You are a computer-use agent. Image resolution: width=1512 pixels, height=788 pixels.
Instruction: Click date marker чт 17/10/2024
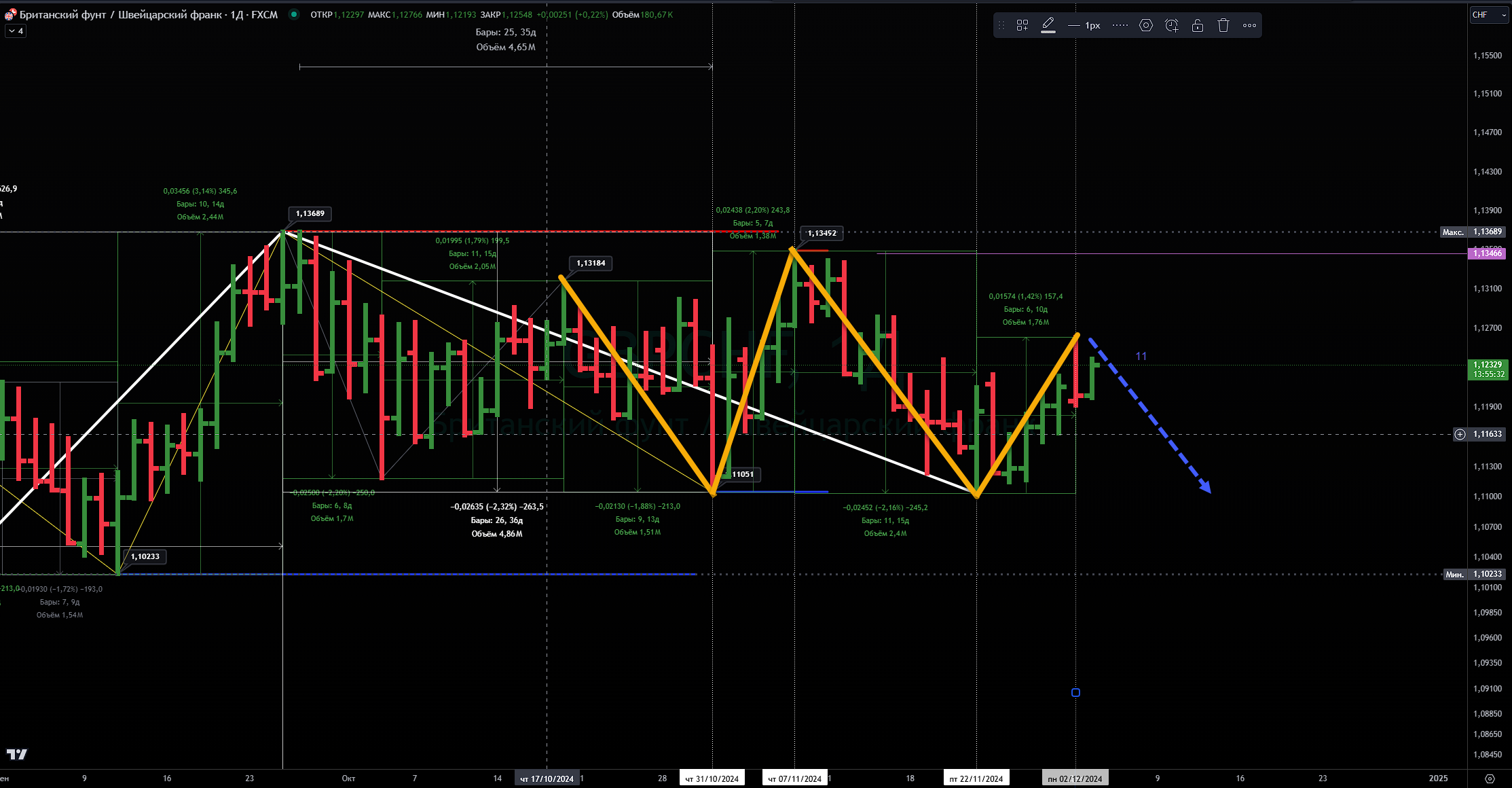pyautogui.click(x=547, y=778)
